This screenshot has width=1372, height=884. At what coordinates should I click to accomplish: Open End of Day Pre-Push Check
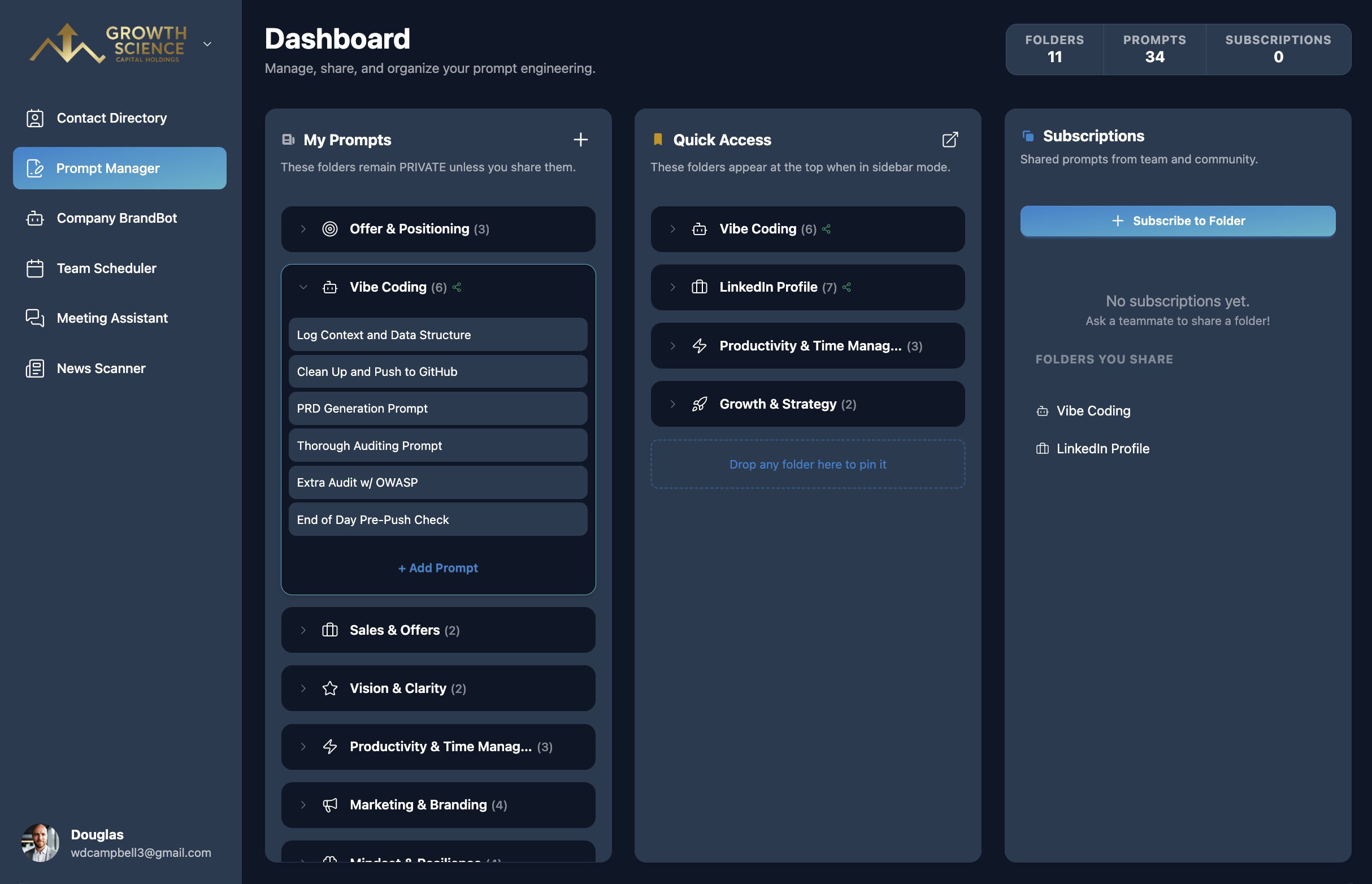click(438, 519)
